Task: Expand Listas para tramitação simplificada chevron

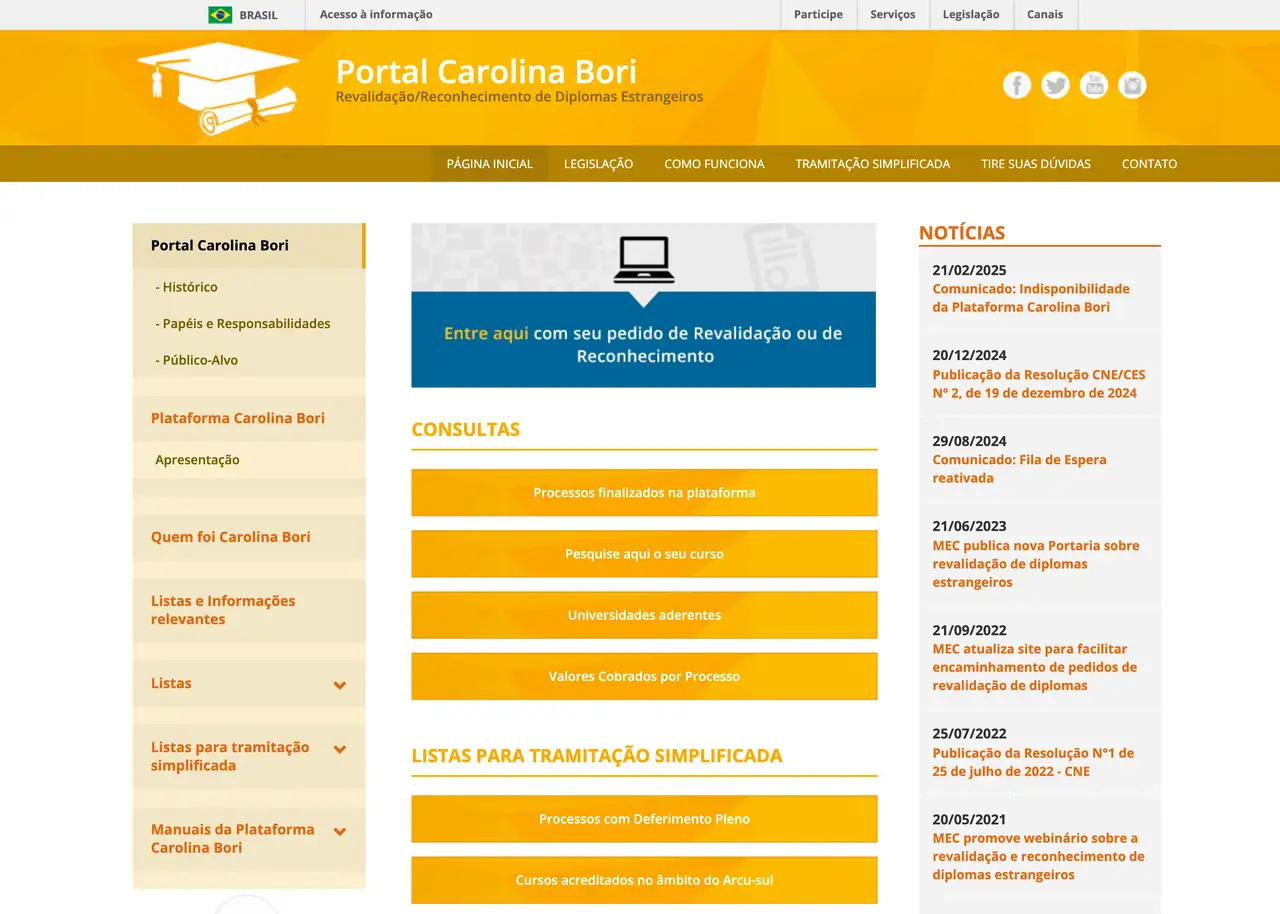Action: tap(340, 749)
